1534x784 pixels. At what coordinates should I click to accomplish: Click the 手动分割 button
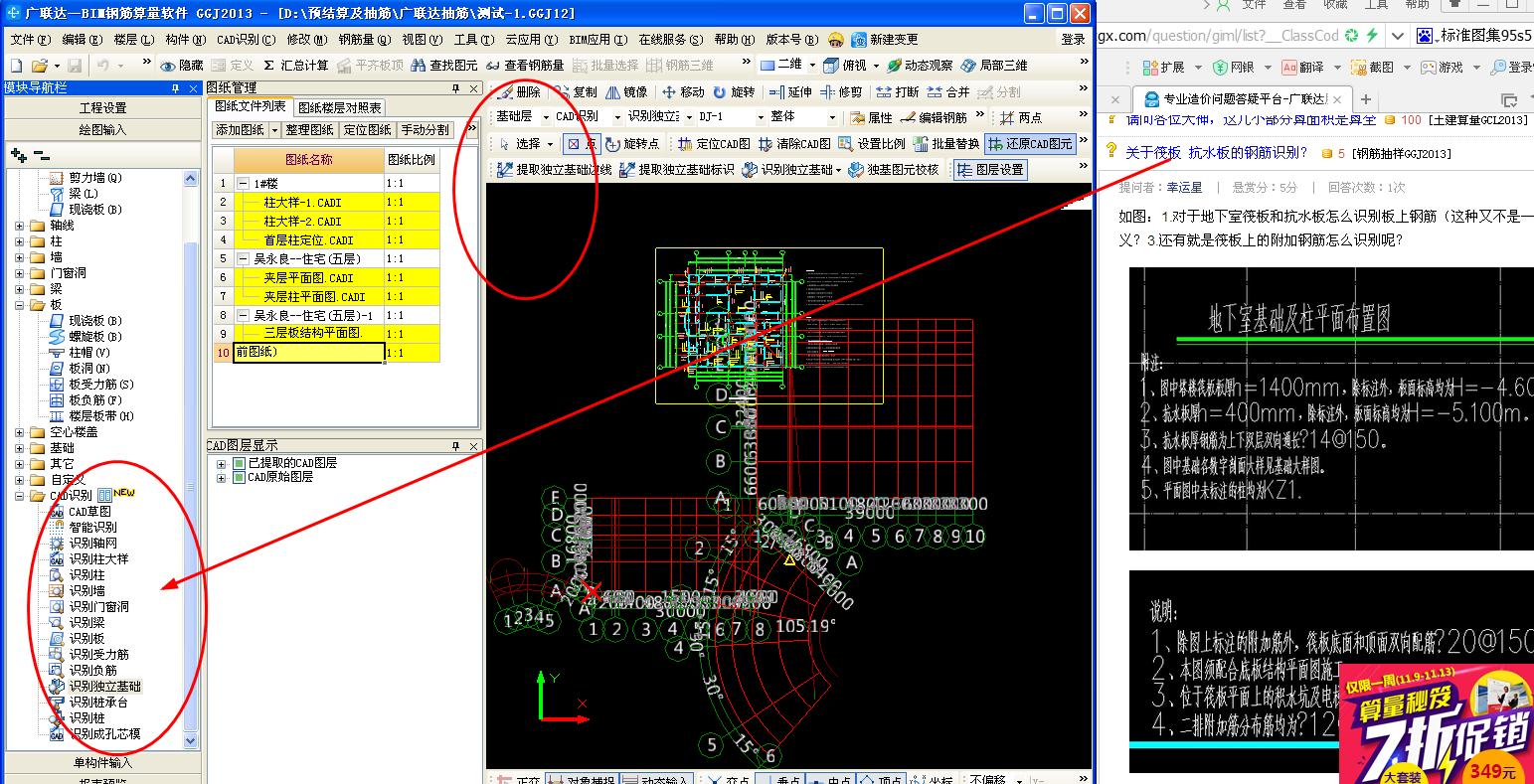pos(425,130)
